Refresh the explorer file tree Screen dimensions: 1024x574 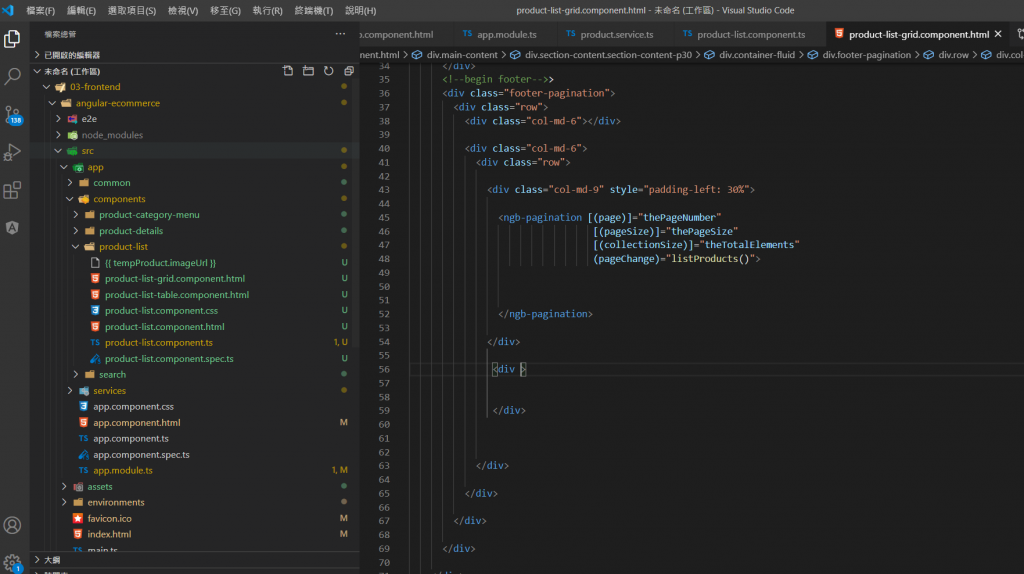(328, 71)
